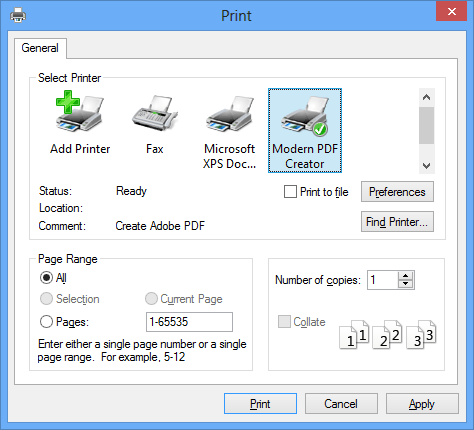Viewport: 474px width, 430px height.
Task: Increase number of copies with up arrow
Action: 405,276
